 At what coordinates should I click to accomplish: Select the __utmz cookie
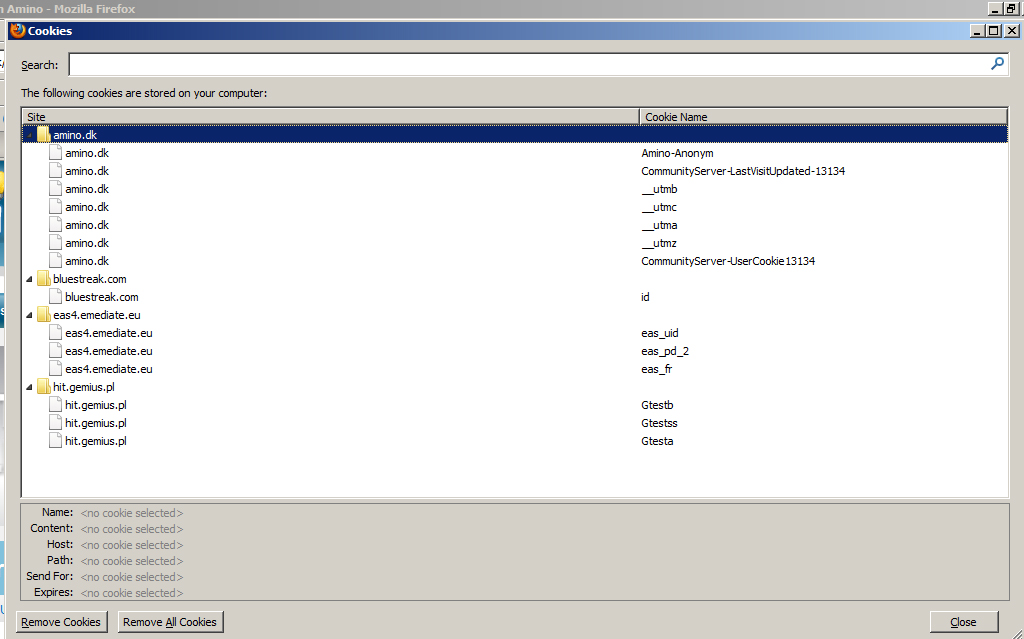515,242
